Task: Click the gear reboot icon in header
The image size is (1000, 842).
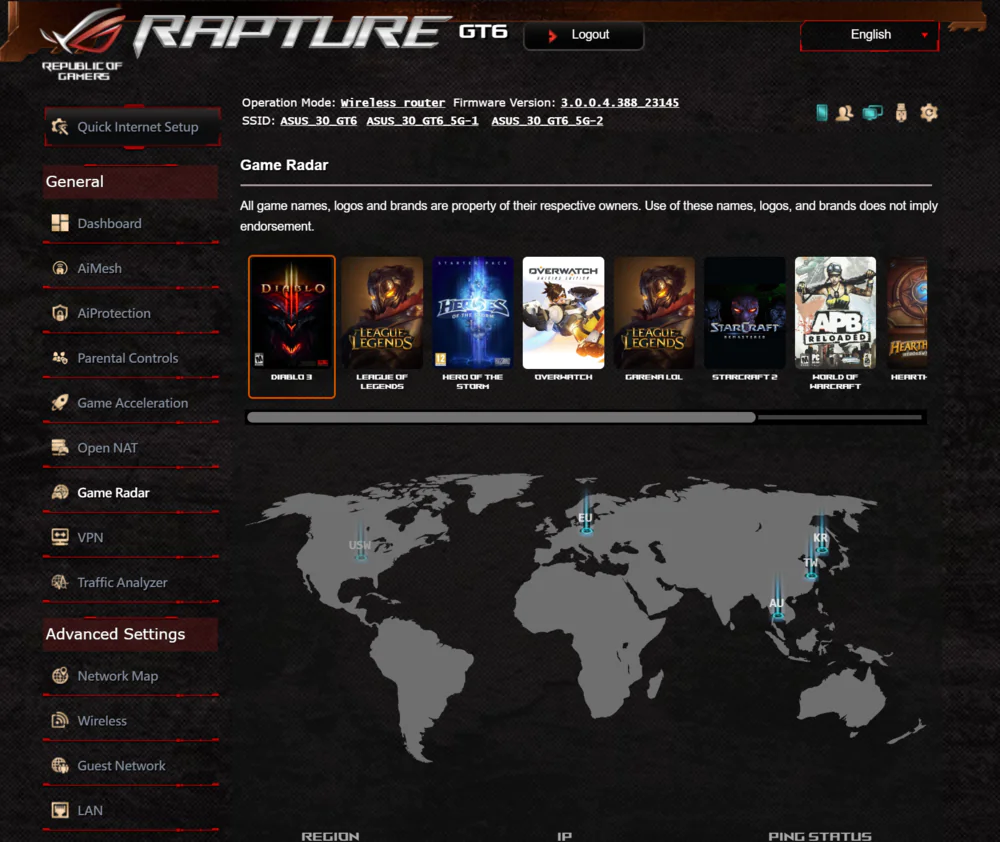Action: click(x=929, y=113)
